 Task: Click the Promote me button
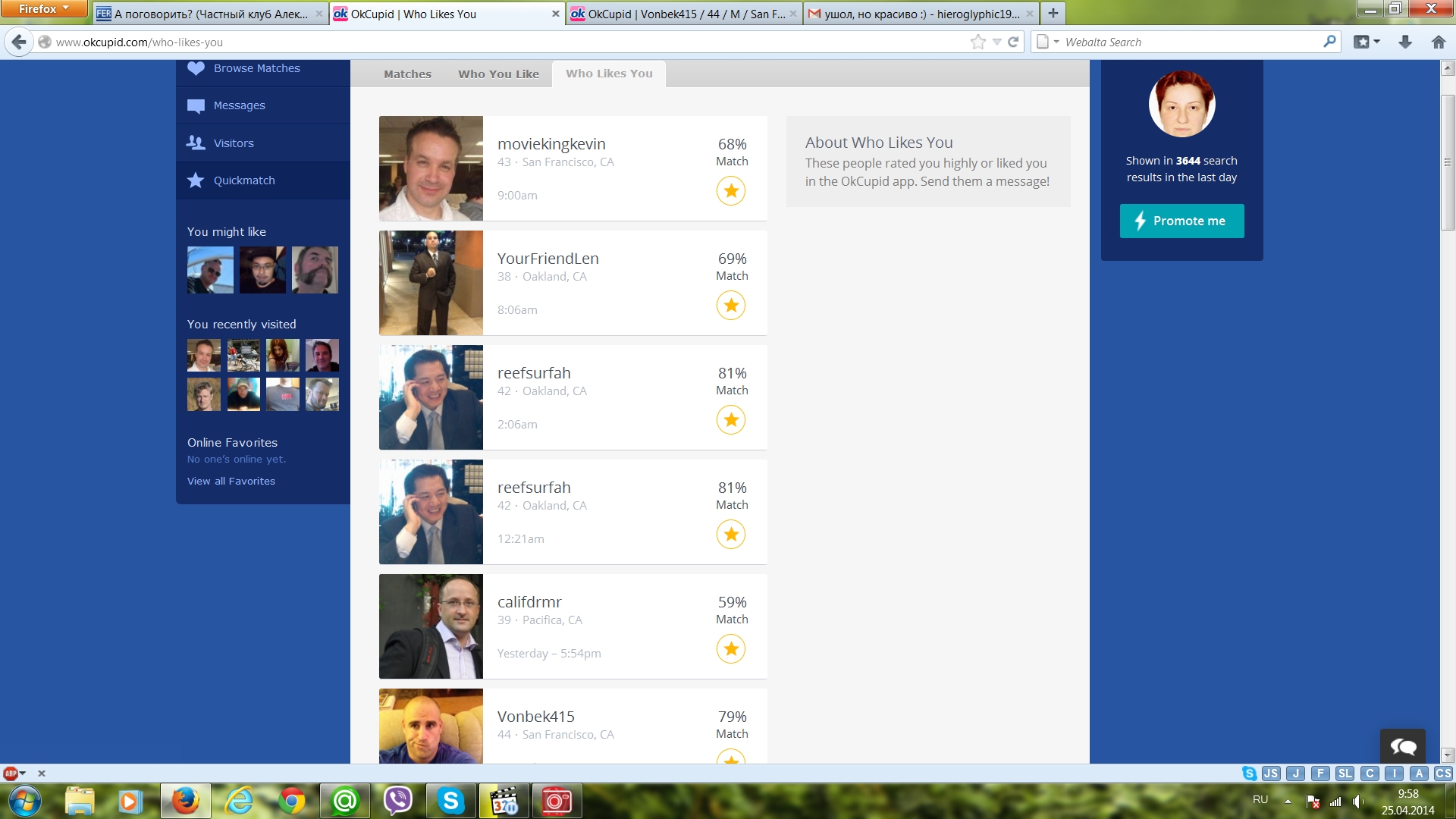(x=1181, y=221)
